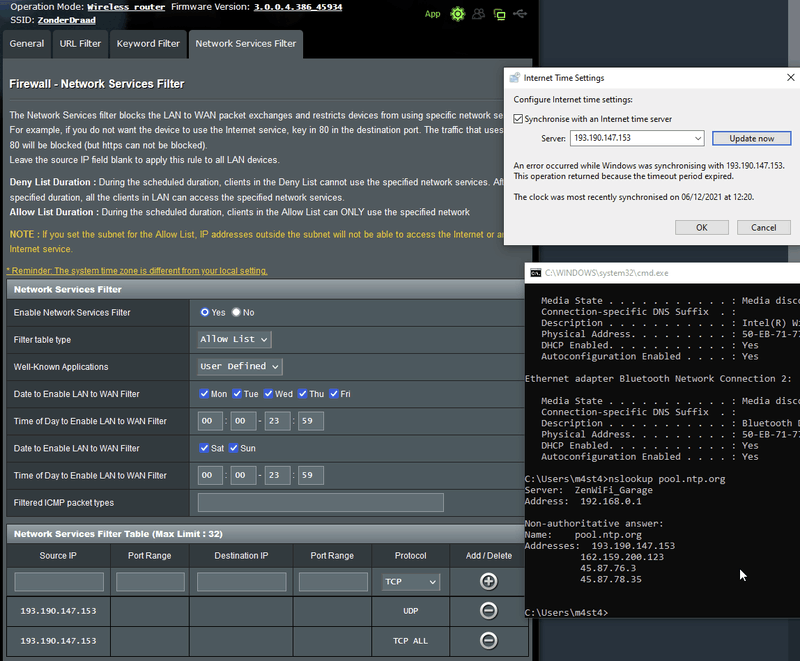Toggle the Sat checkbox
Screen dimensions: 800x661
pos(204,448)
